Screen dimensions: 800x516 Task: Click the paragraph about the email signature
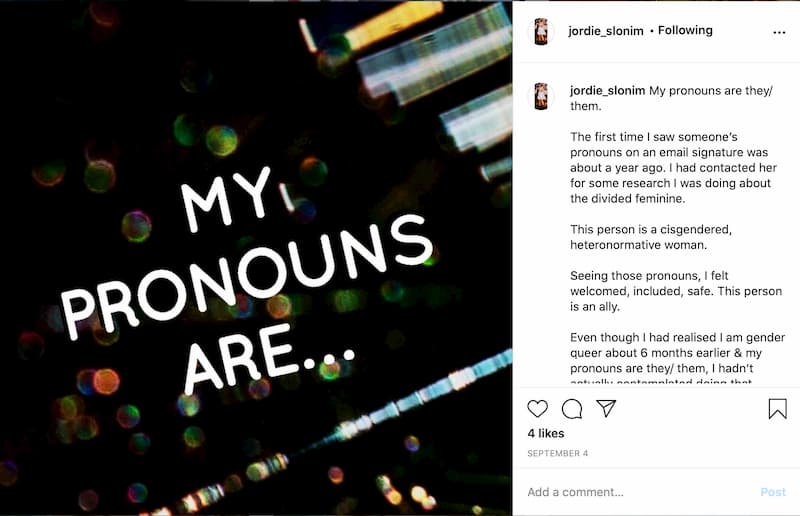tap(673, 167)
